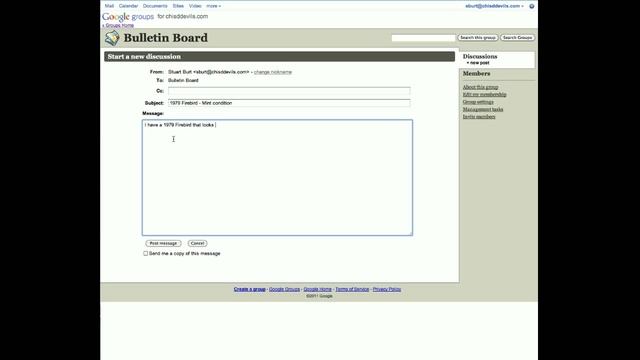The image size is (640, 360).
Task: Click the new post link under Discussions
Action: click(x=480, y=63)
